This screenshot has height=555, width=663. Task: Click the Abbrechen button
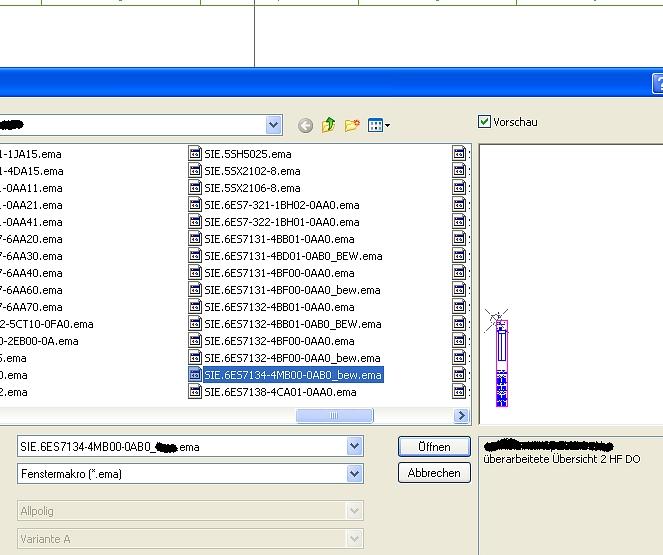(x=434, y=473)
